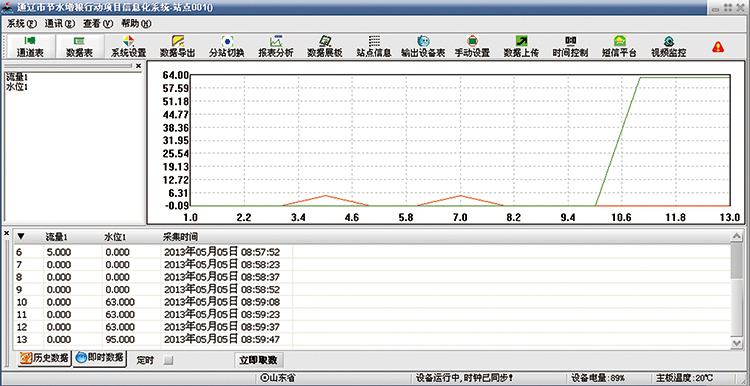The image size is (750, 386).
Task: Open 系统设置 system settings icon
Action: click(x=128, y=46)
